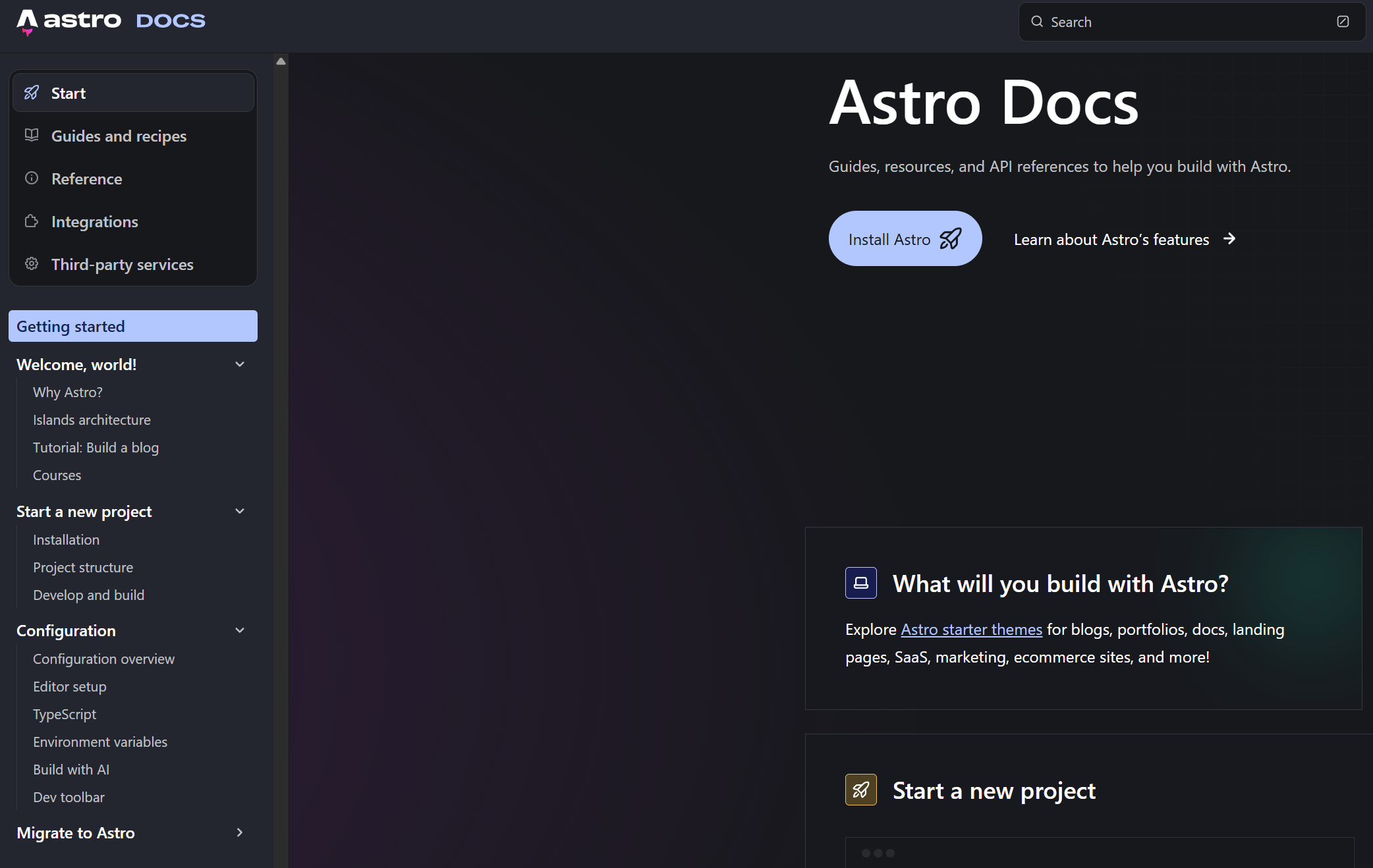Open Learn about Astro's features link
1373x868 pixels.
tap(1125, 239)
